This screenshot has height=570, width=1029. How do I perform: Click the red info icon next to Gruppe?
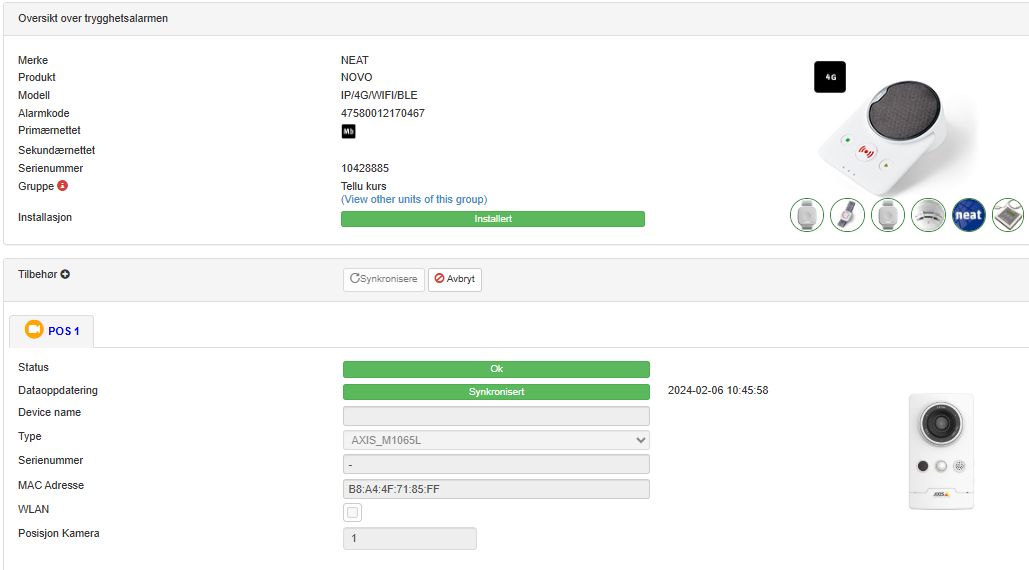click(62, 186)
